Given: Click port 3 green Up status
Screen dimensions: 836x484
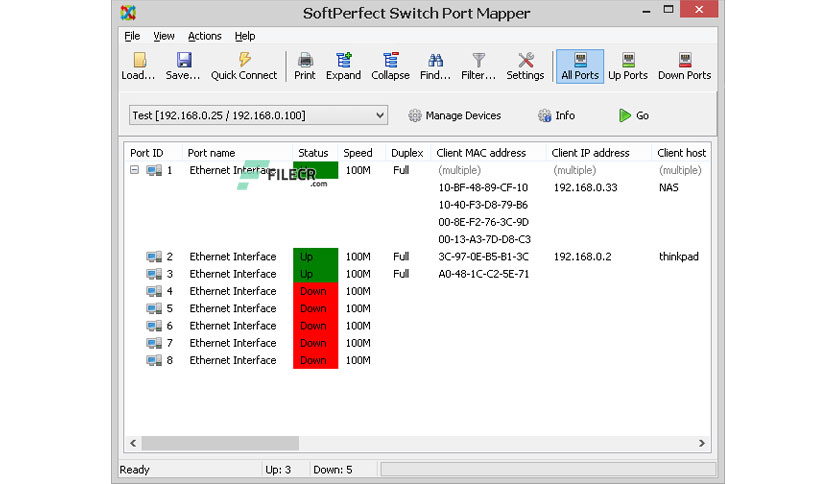Looking at the screenshot, I should point(315,274).
